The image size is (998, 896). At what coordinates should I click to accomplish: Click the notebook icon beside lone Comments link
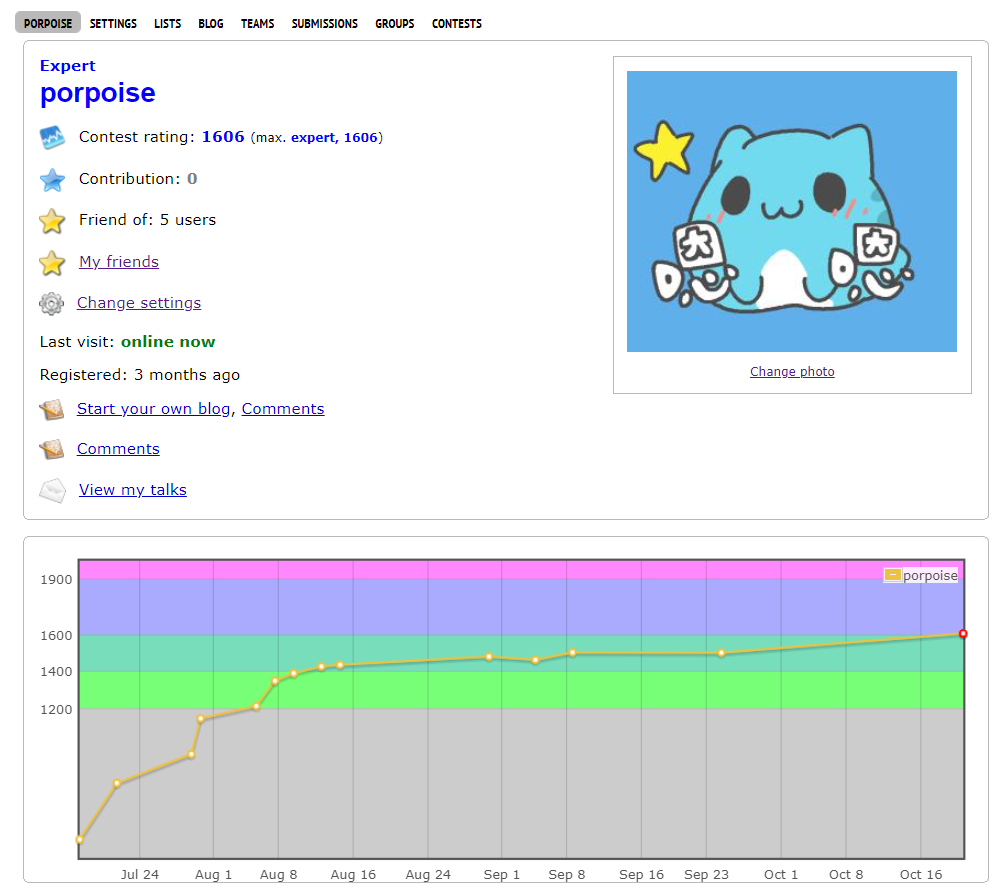(x=52, y=449)
